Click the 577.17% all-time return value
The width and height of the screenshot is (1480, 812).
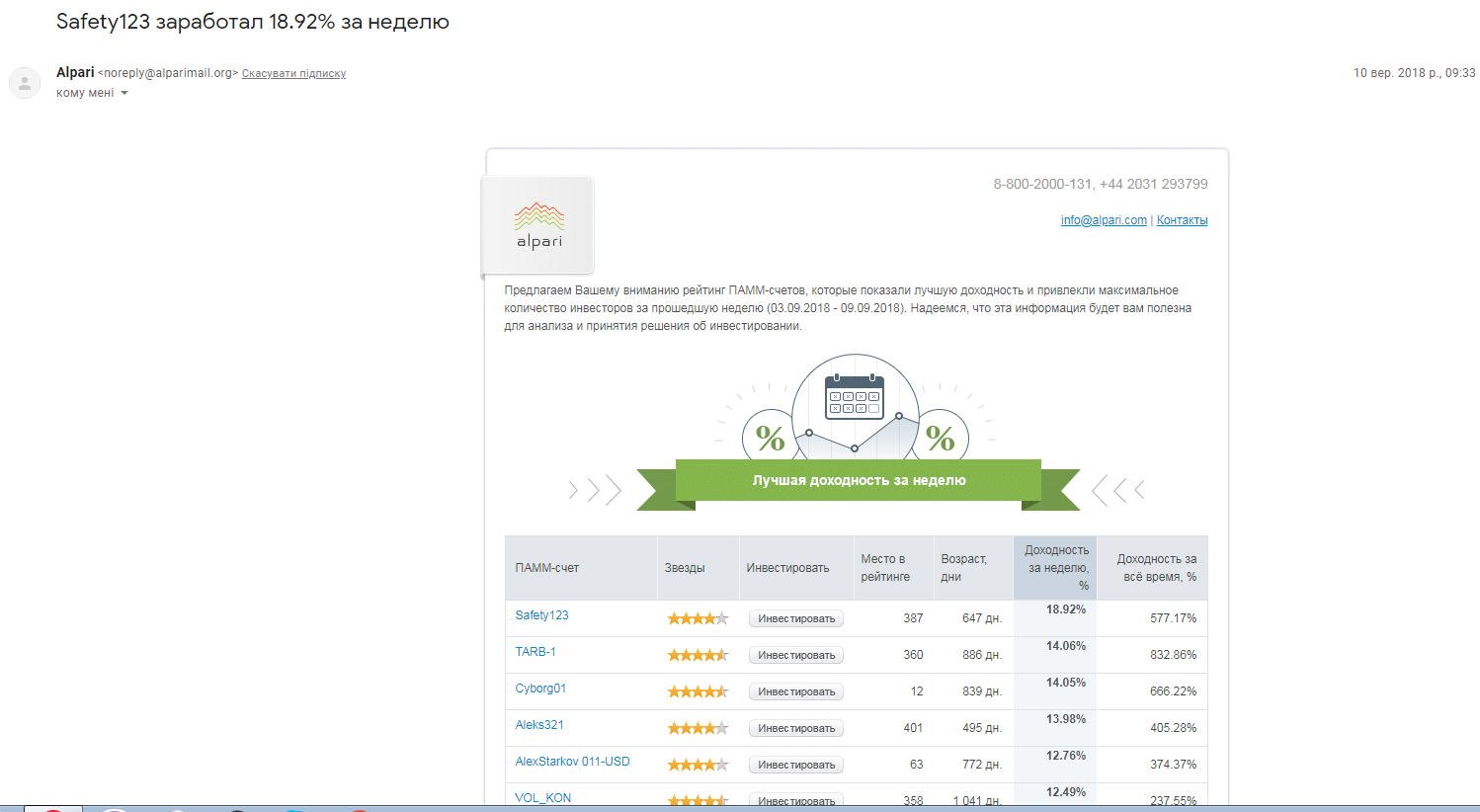tap(1173, 618)
